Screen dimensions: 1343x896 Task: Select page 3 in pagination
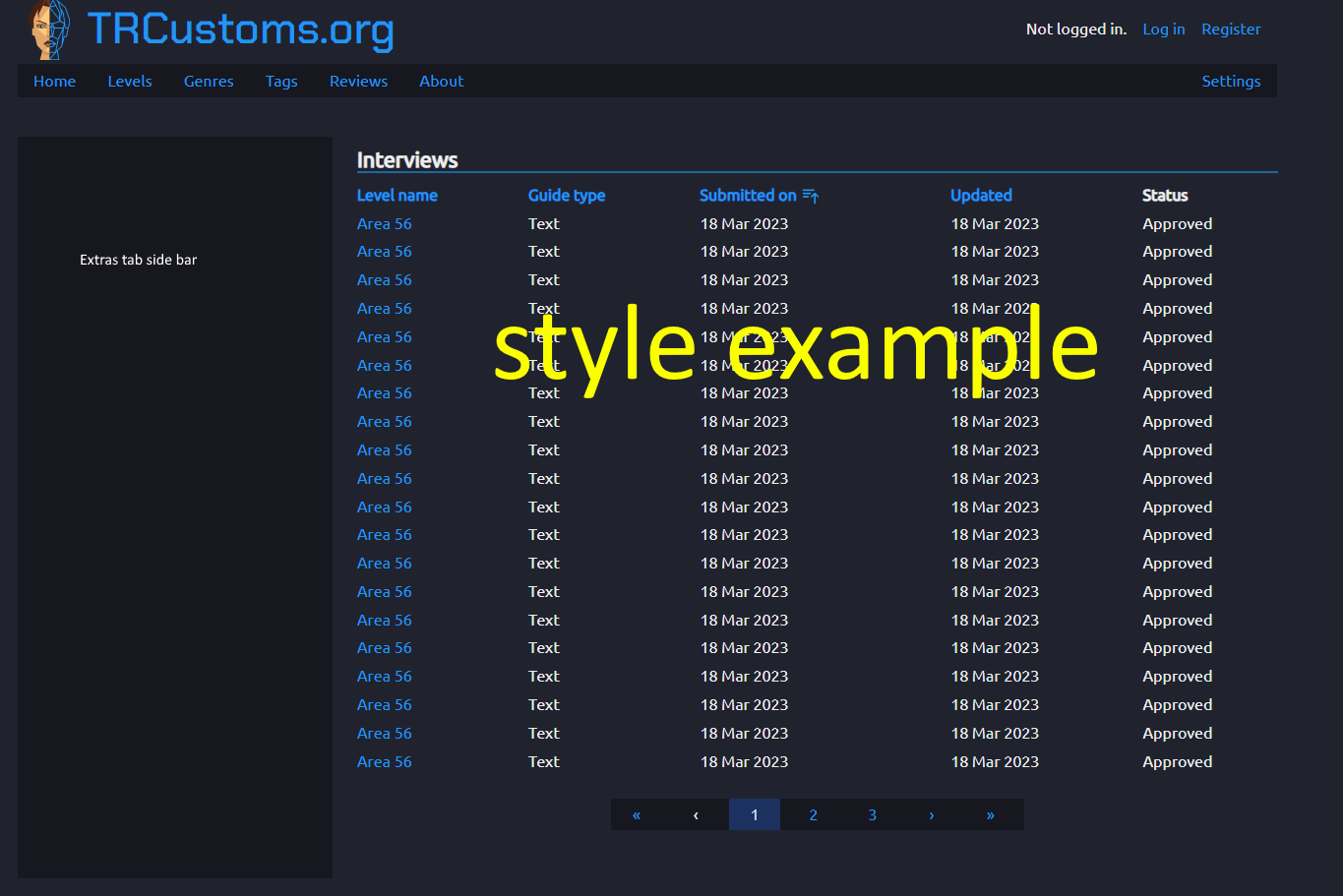coord(872,814)
